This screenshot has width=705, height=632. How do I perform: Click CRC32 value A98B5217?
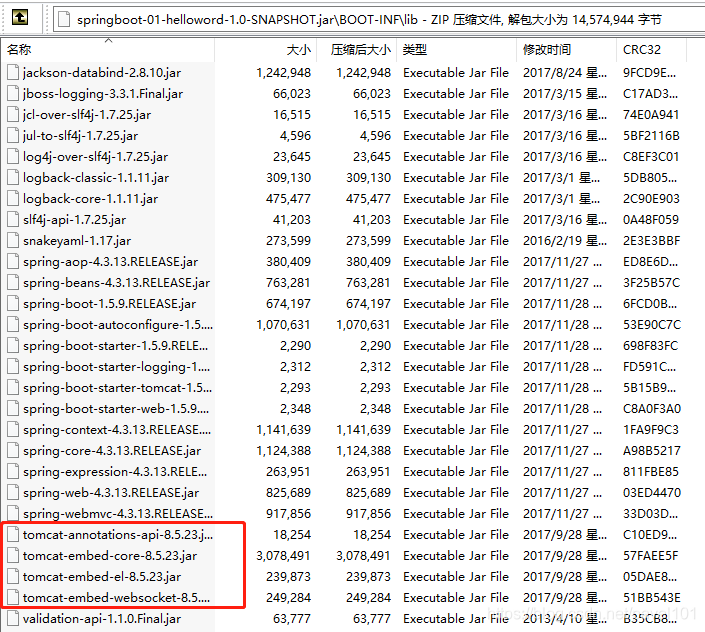(x=652, y=450)
